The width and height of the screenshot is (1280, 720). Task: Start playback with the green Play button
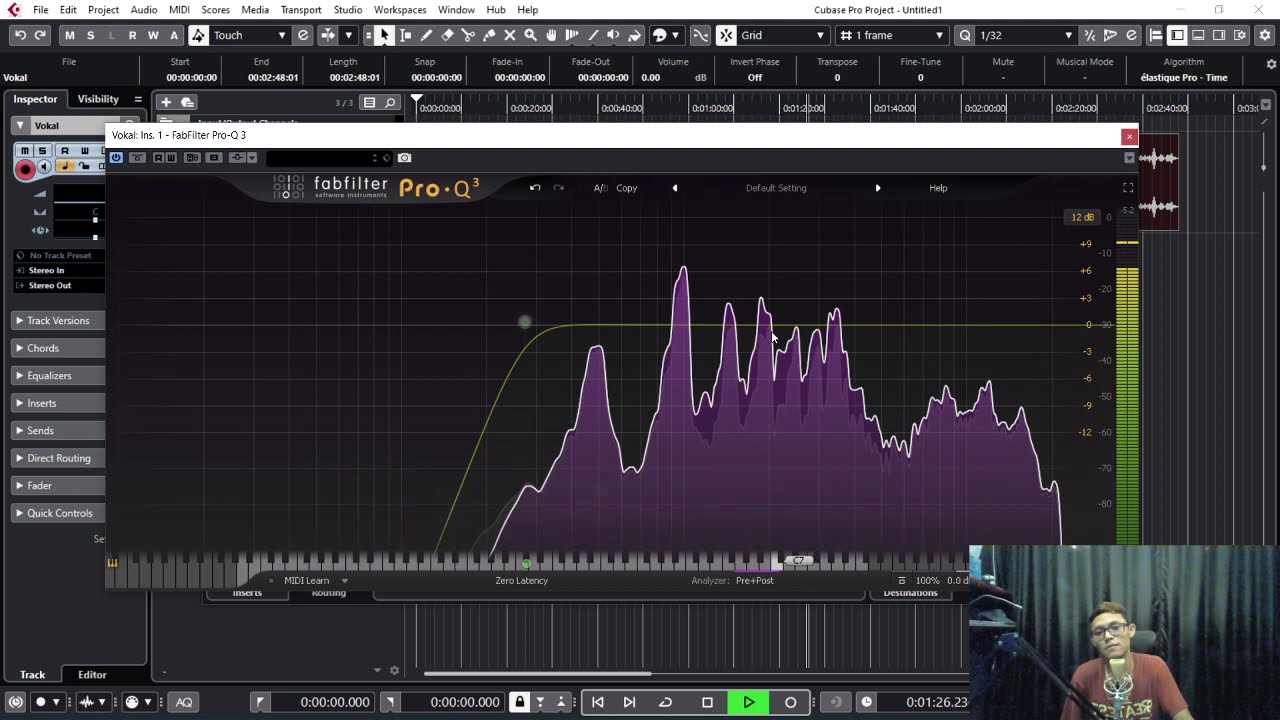click(748, 702)
